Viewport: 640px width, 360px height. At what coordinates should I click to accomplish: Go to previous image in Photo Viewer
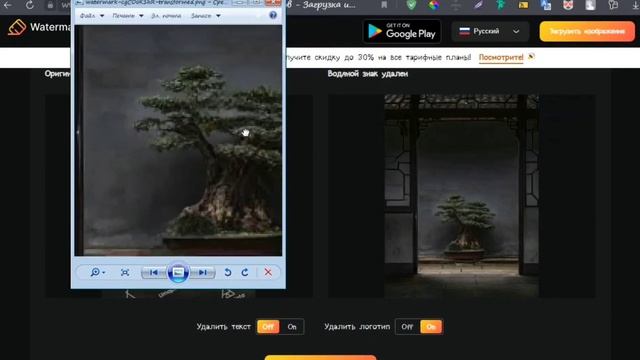(154, 272)
